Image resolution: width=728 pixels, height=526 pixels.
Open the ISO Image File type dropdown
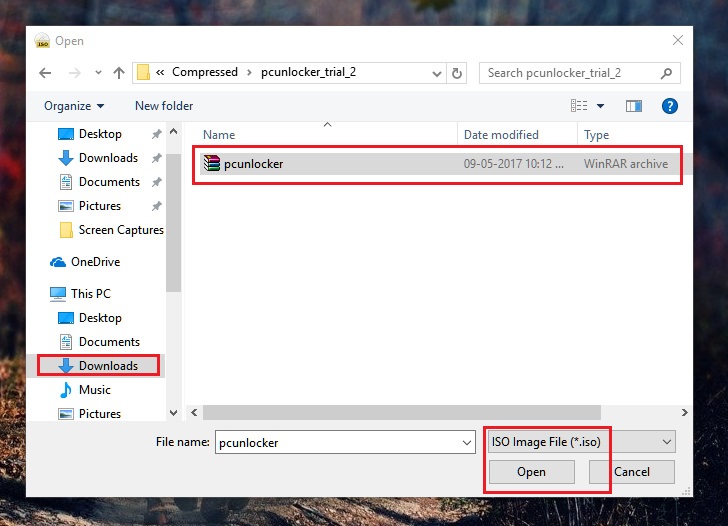581,442
